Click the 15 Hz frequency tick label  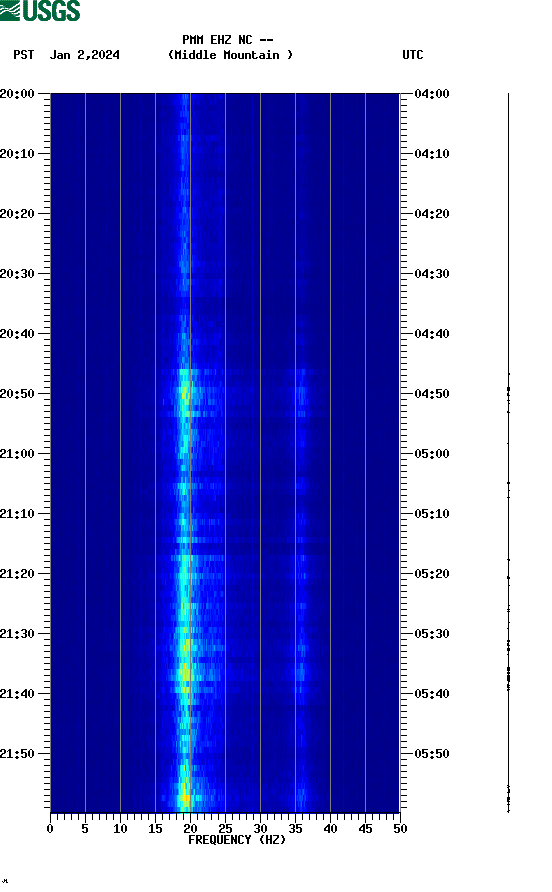click(x=155, y=829)
